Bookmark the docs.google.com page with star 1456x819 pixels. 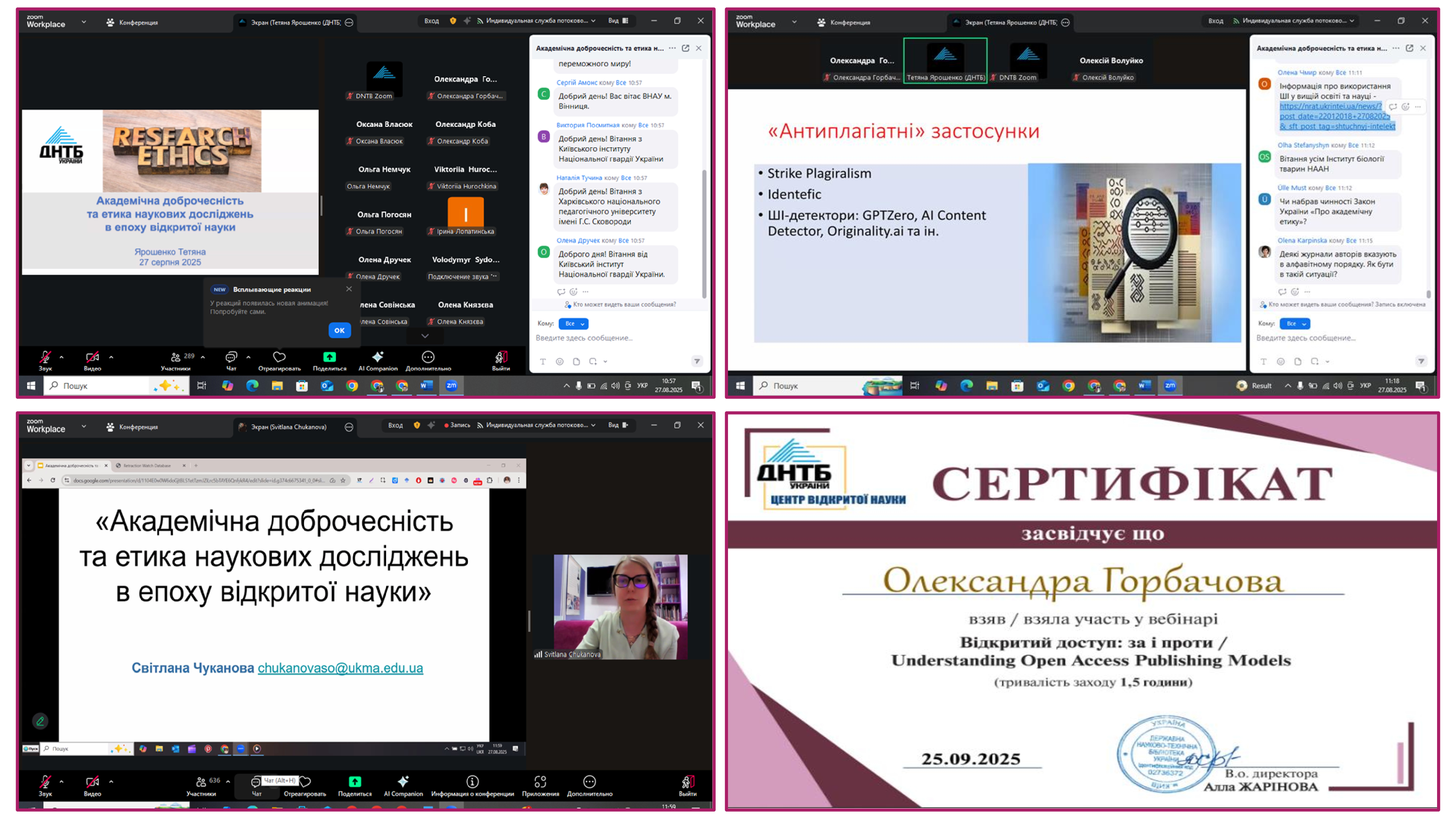tap(343, 480)
